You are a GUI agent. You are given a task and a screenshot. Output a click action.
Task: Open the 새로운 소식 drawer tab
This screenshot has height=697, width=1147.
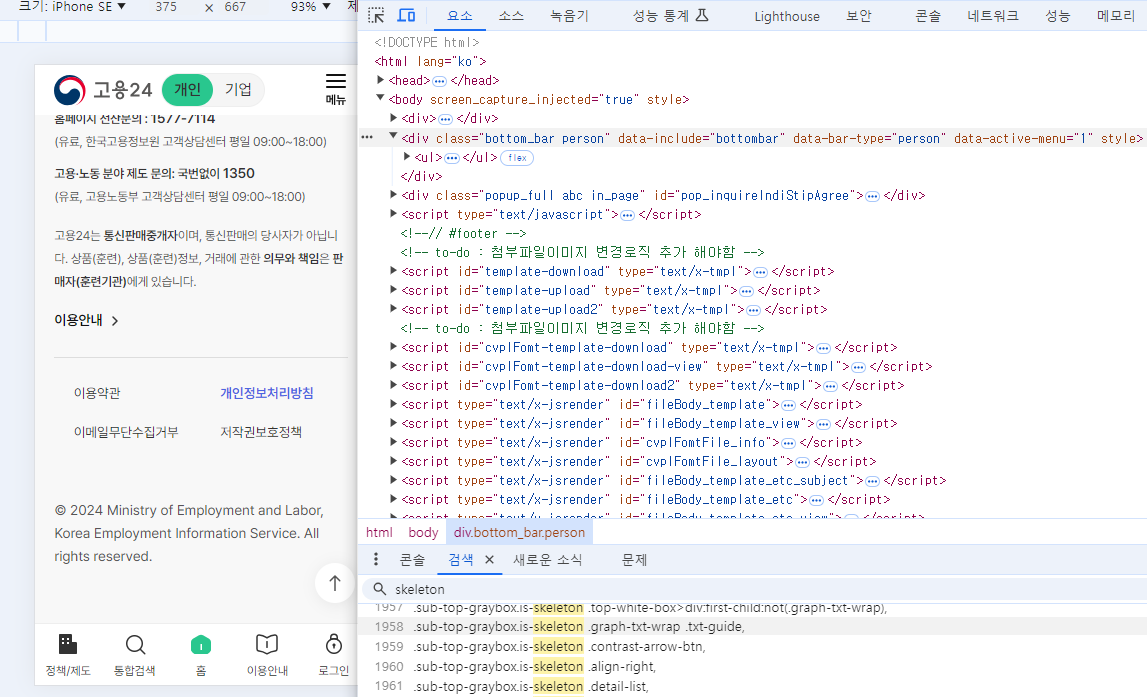(547, 560)
